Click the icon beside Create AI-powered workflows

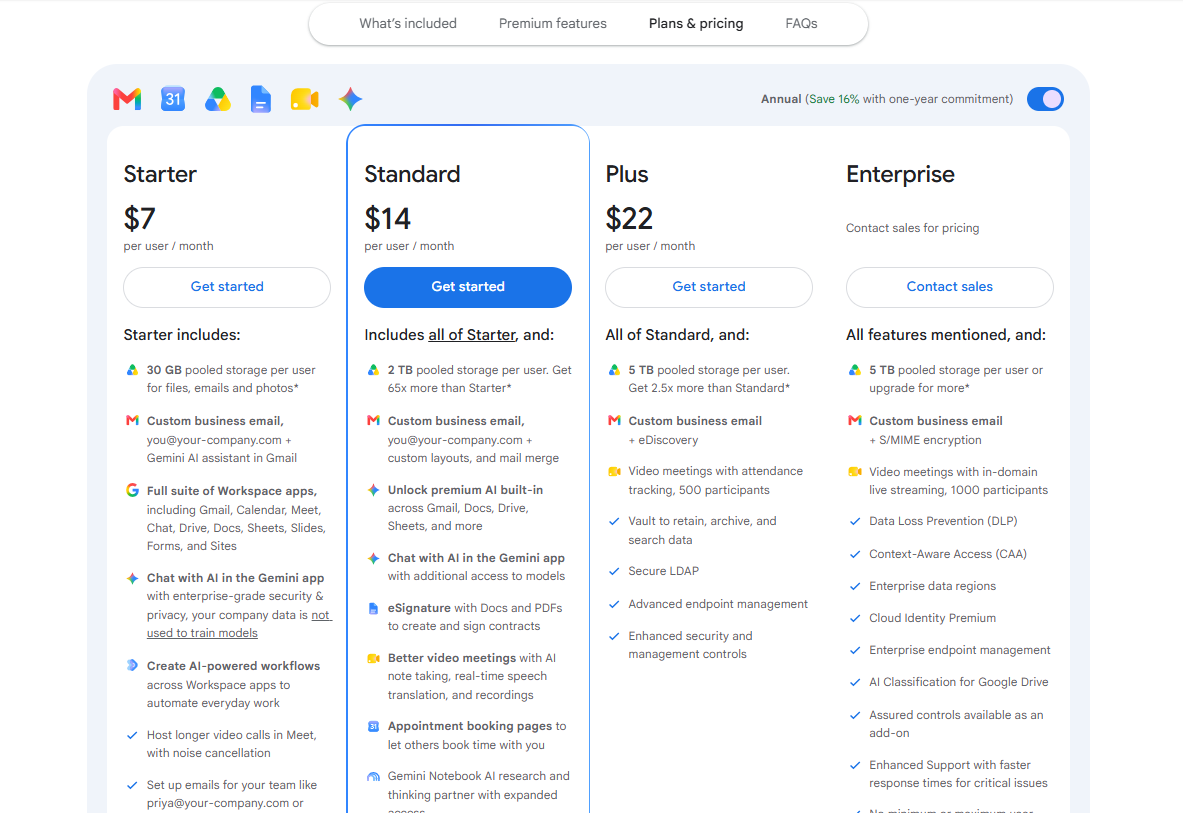click(132, 665)
